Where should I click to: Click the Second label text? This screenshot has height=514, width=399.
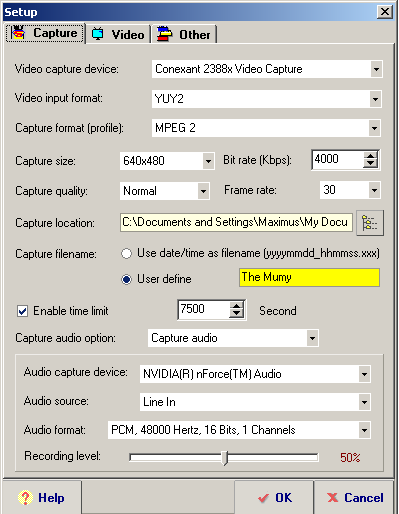(x=278, y=311)
